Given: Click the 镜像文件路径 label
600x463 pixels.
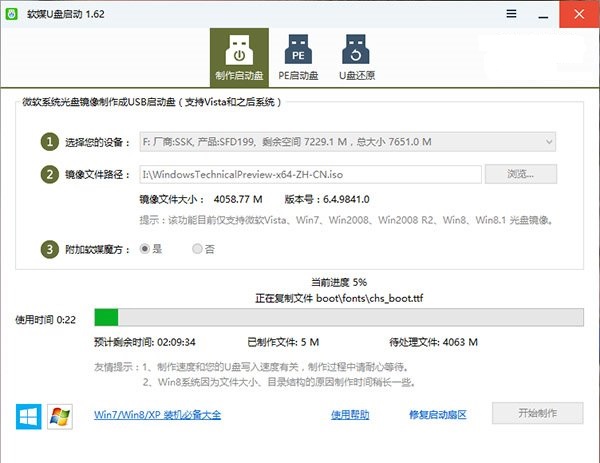Looking at the screenshot, I should [x=97, y=175].
